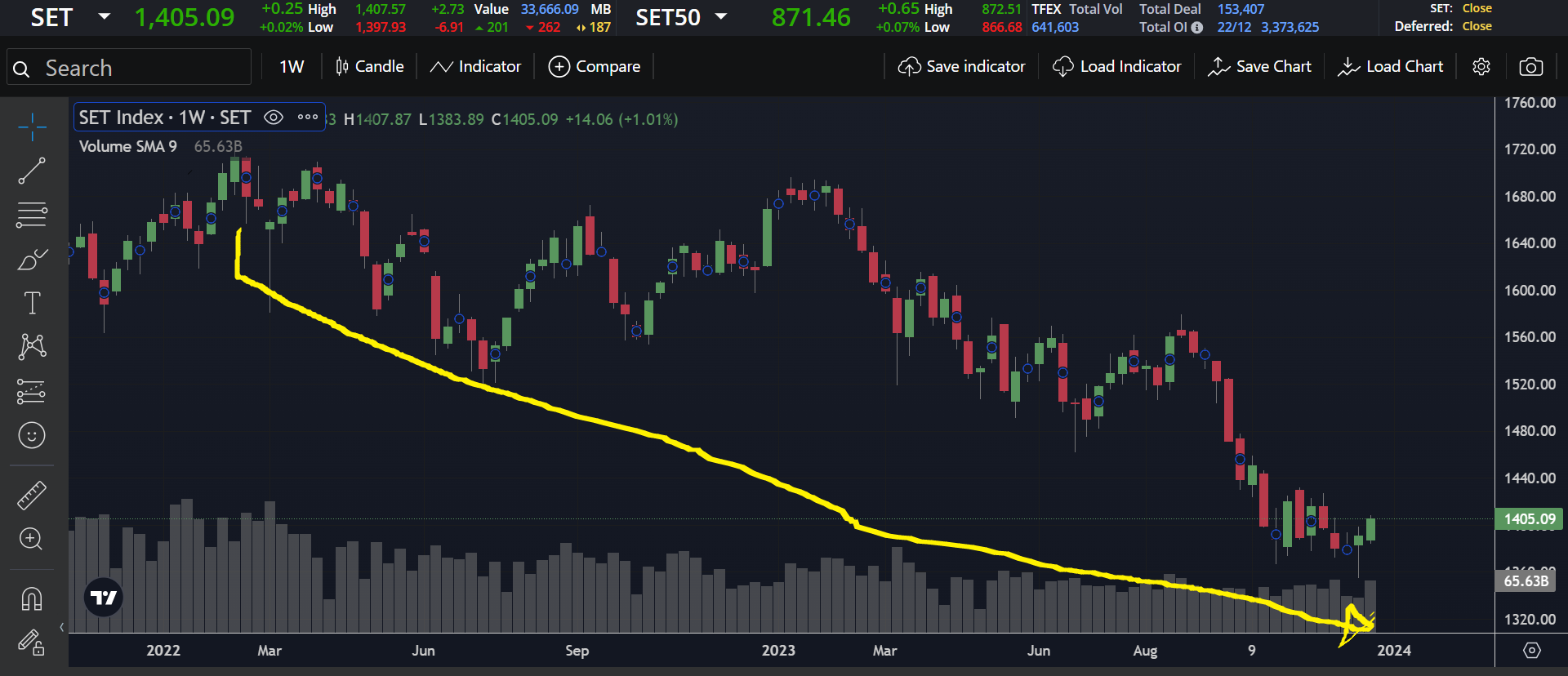Open the emoji icons tool
This screenshot has height=676, width=1568.
[32, 435]
